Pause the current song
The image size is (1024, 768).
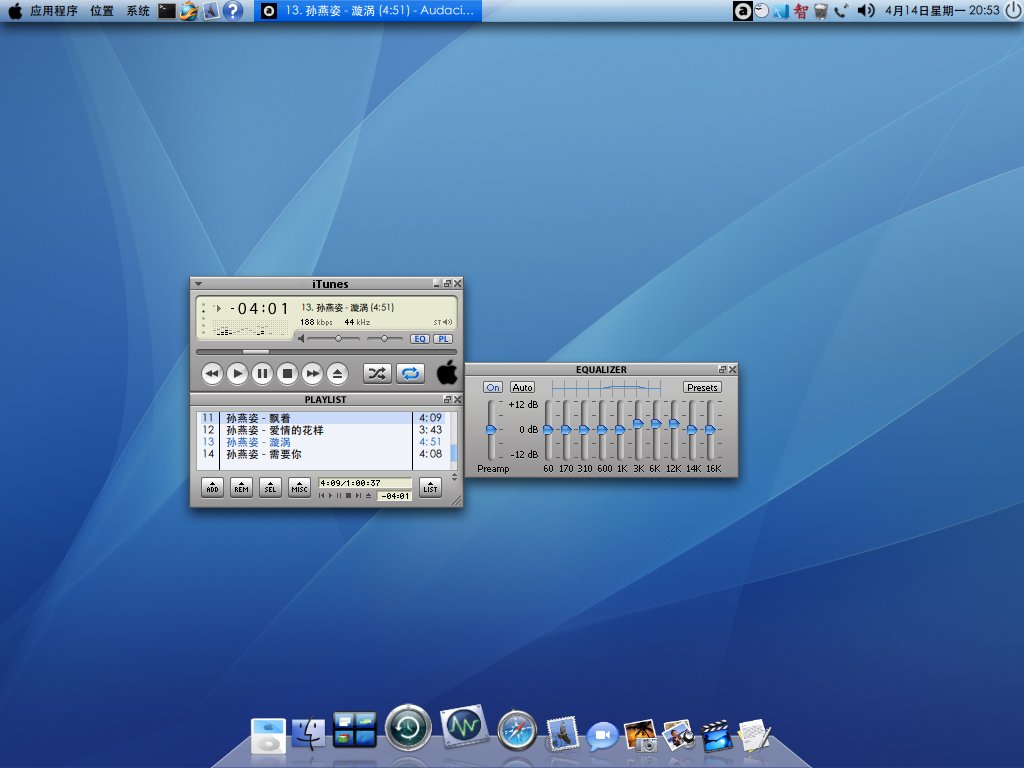262,374
